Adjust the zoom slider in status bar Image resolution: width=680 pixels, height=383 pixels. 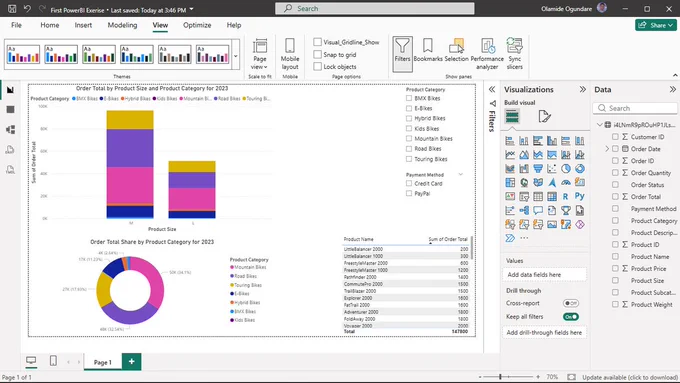coord(500,377)
